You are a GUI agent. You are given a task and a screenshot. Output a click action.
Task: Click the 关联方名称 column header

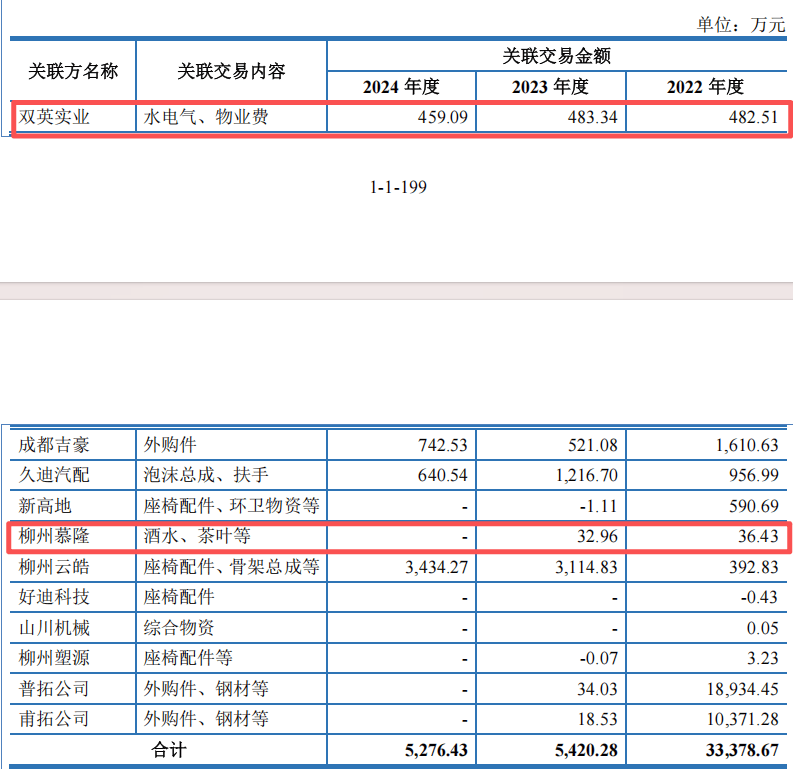[72, 71]
